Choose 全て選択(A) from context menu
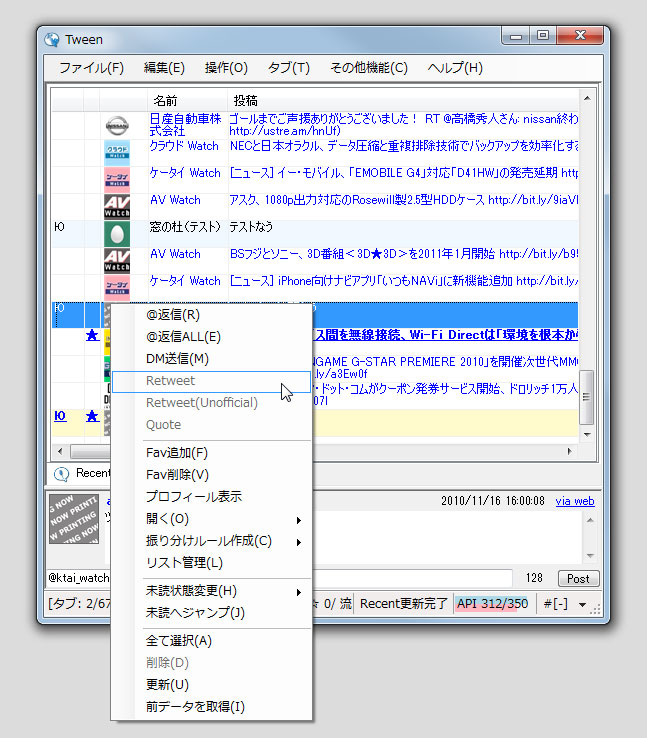The height and width of the screenshot is (738, 647). [211, 641]
